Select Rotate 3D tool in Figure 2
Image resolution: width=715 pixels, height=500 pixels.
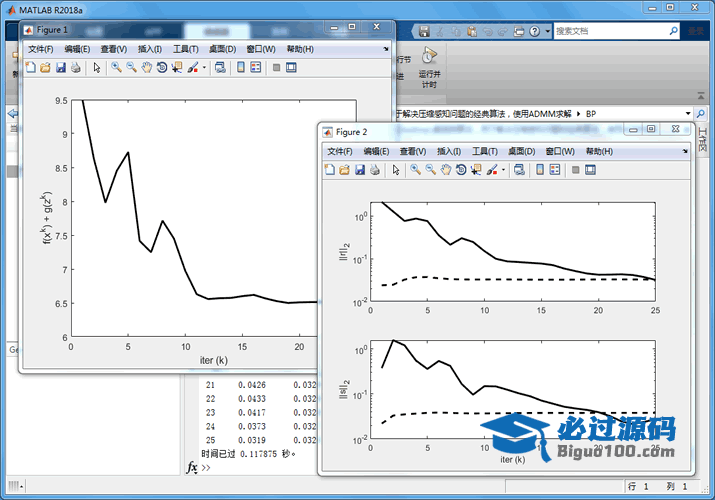point(461,170)
